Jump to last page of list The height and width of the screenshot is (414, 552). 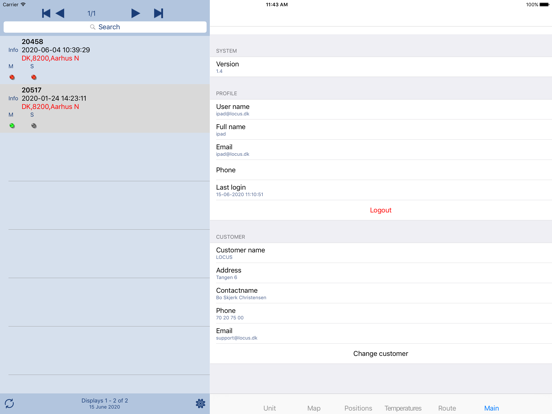point(158,13)
